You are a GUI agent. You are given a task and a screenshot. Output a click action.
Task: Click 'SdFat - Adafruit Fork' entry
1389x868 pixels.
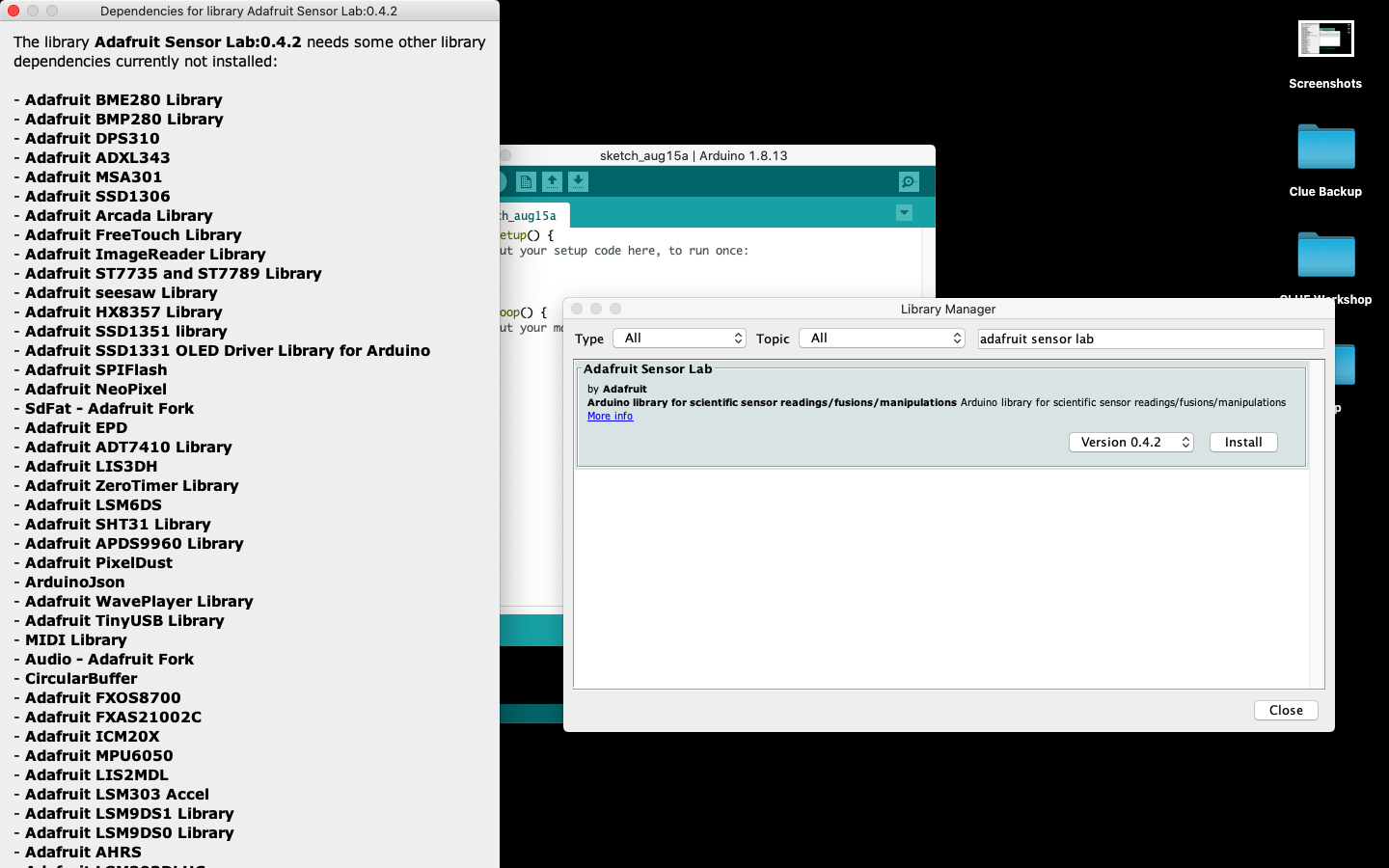pos(110,408)
